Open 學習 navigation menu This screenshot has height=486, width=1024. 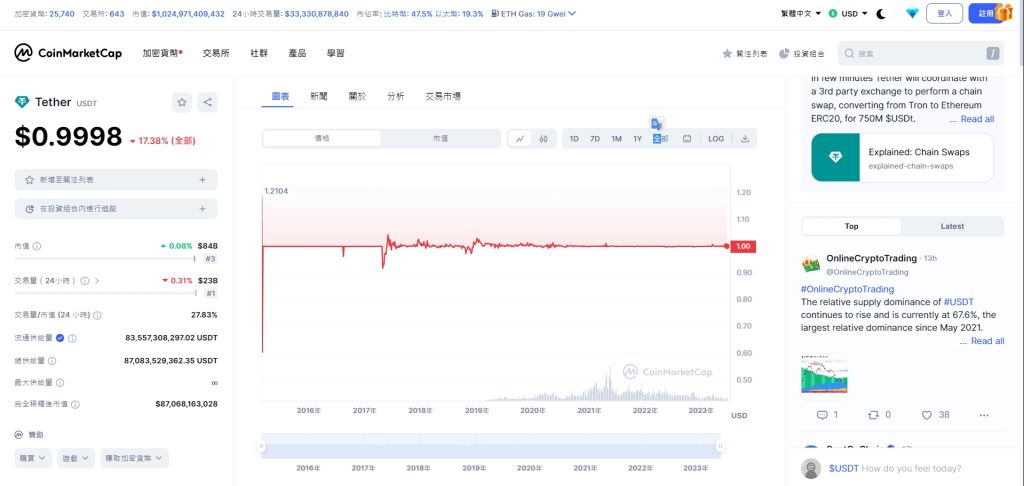pyautogui.click(x=336, y=54)
